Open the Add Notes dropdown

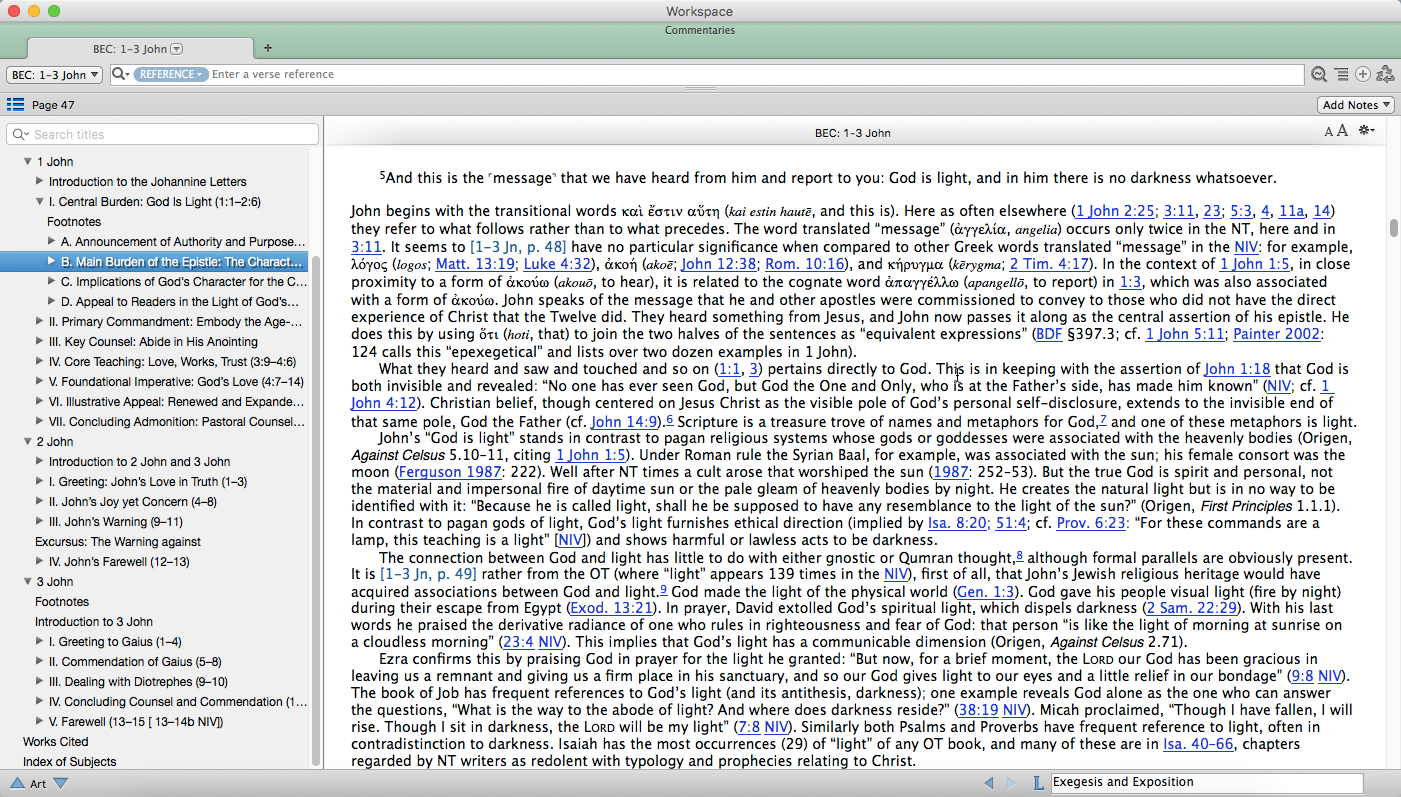tap(1356, 105)
